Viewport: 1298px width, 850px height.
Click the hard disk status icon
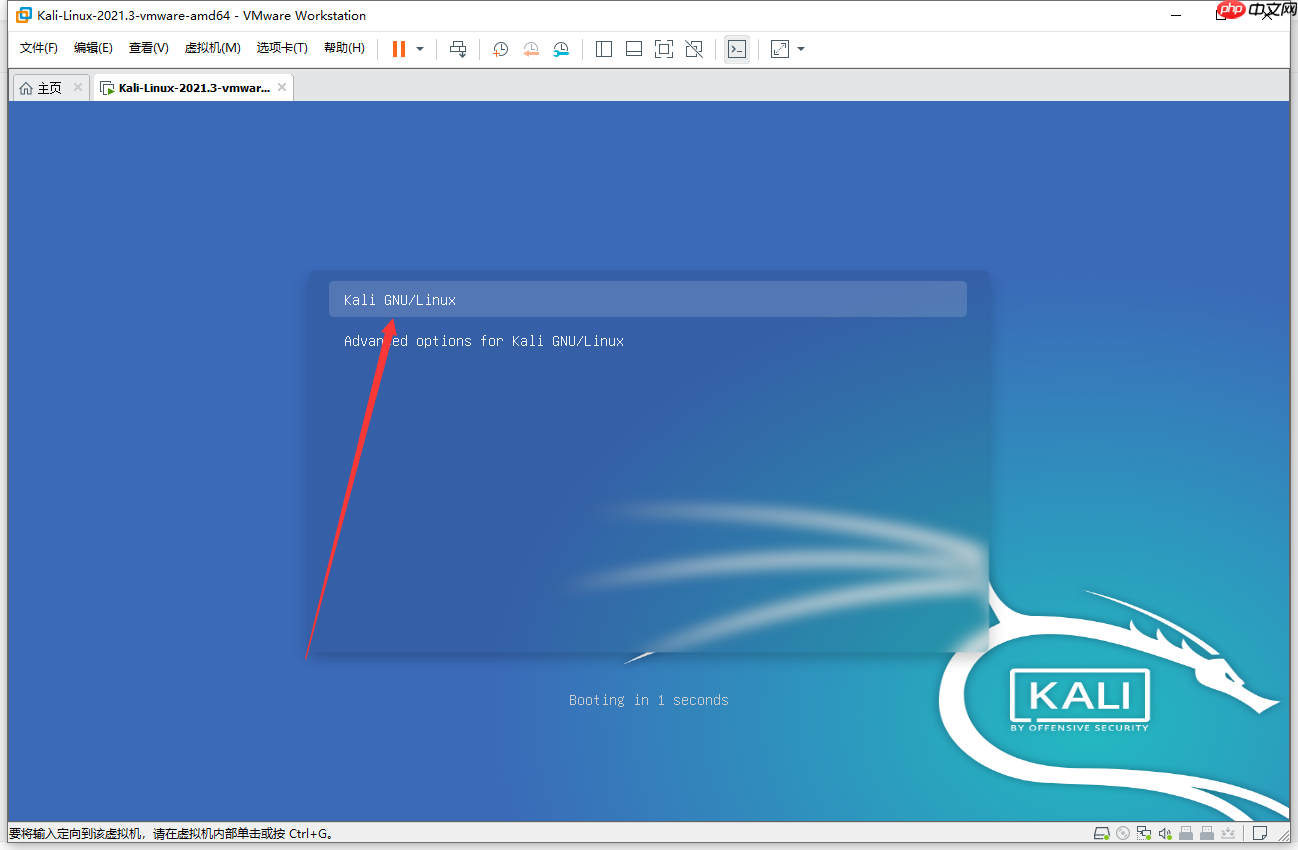click(1101, 832)
